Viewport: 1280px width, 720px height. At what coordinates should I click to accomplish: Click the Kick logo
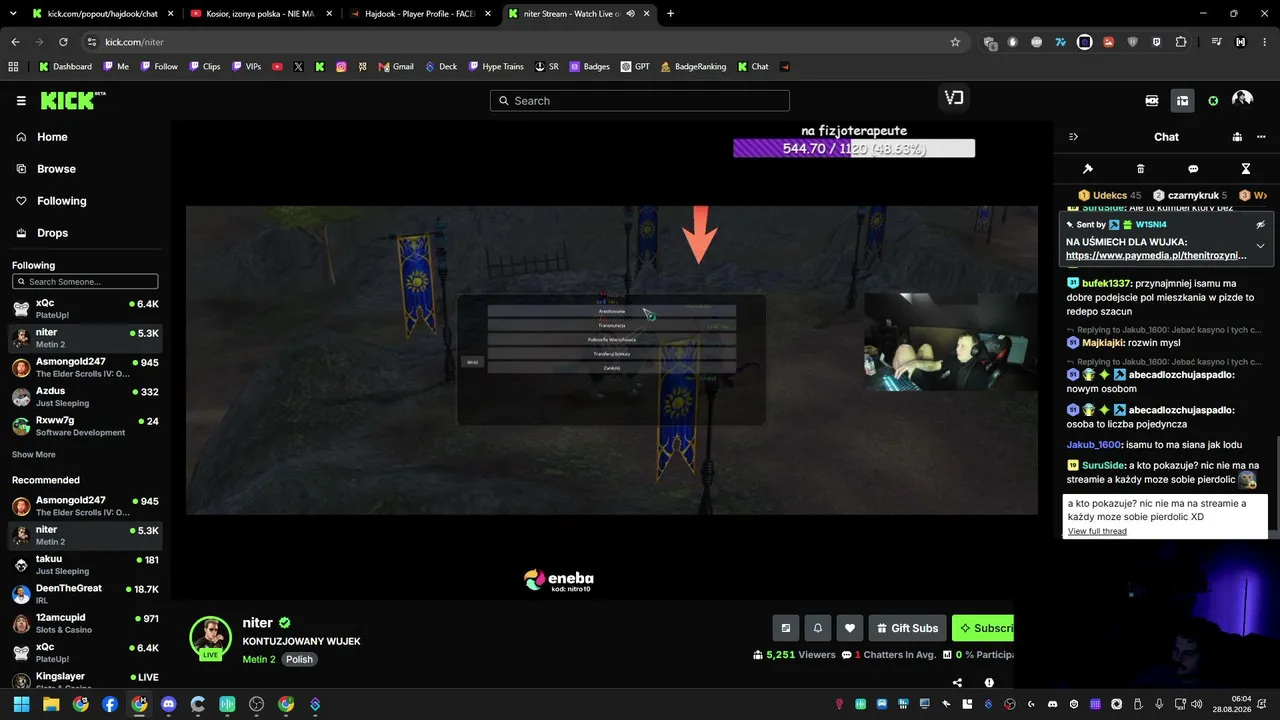[72, 100]
